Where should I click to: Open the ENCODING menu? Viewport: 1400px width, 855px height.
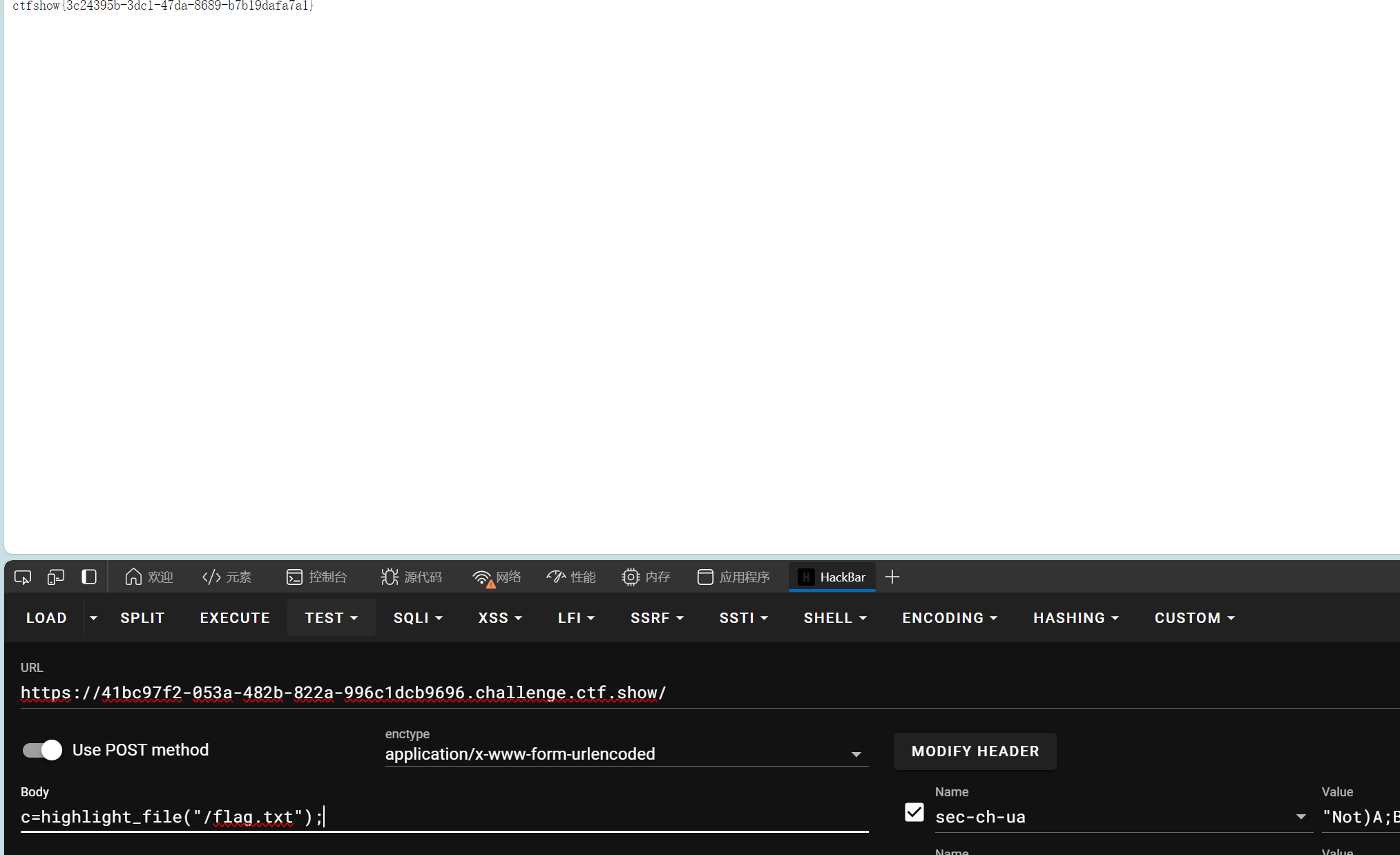pos(950,618)
